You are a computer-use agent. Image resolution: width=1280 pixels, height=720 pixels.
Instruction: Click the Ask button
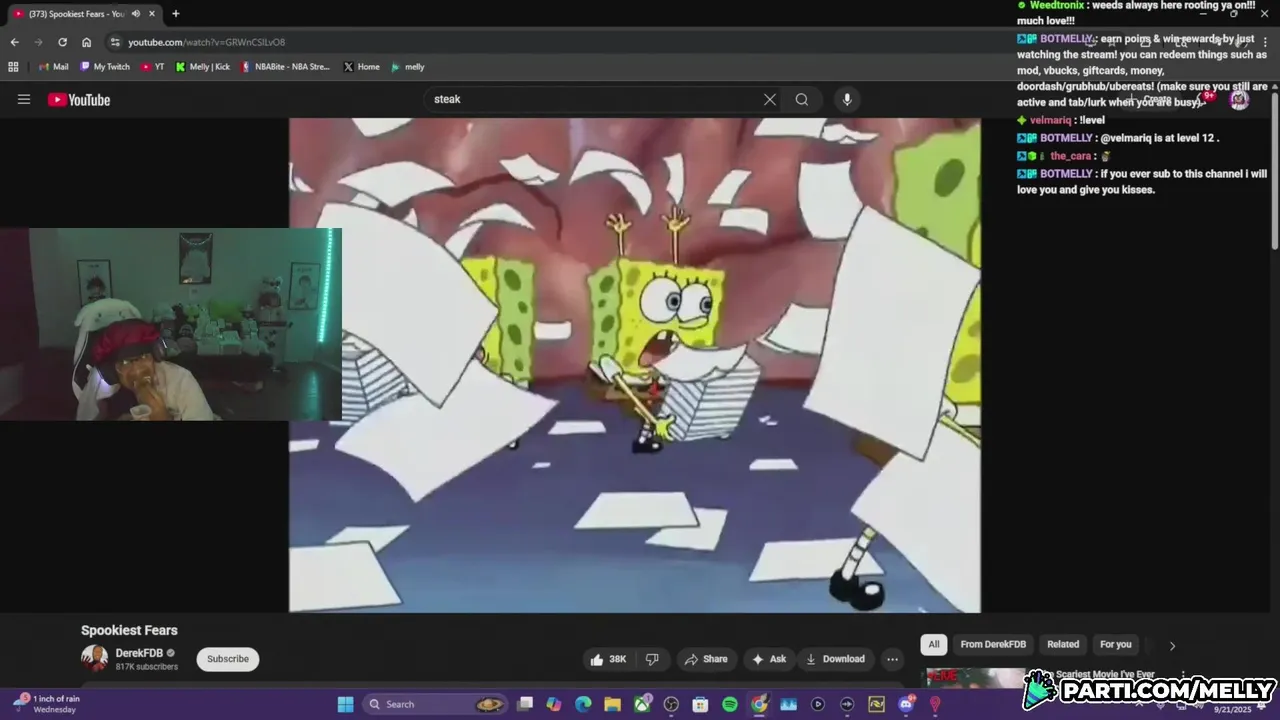[x=769, y=659]
